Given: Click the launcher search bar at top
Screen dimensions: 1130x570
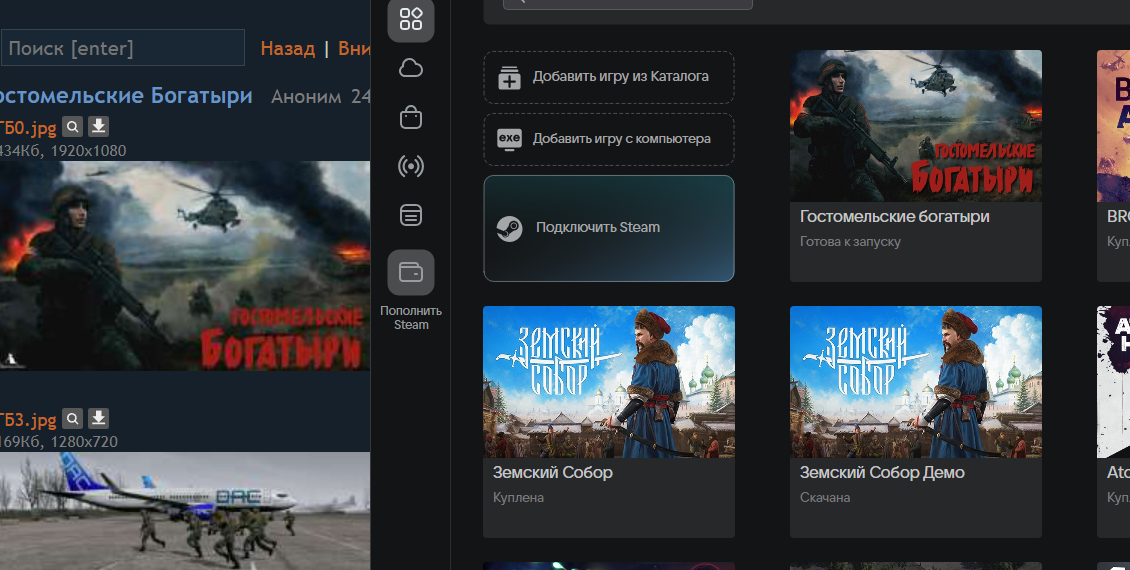Looking at the screenshot, I should coord(628,4).
